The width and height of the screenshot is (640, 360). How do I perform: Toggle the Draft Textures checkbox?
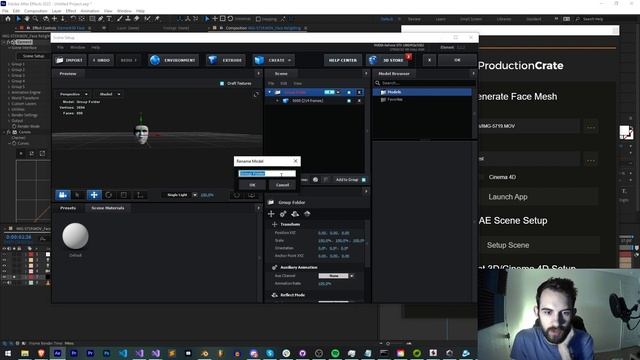222,83
